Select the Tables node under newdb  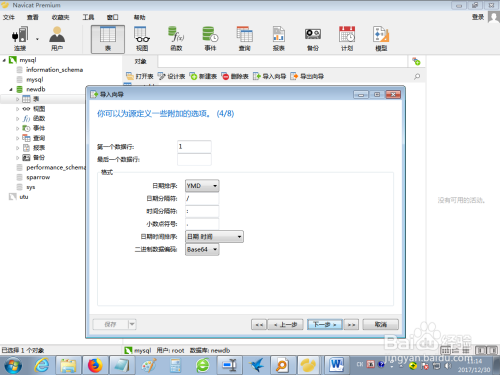click(x=36, y=99)
